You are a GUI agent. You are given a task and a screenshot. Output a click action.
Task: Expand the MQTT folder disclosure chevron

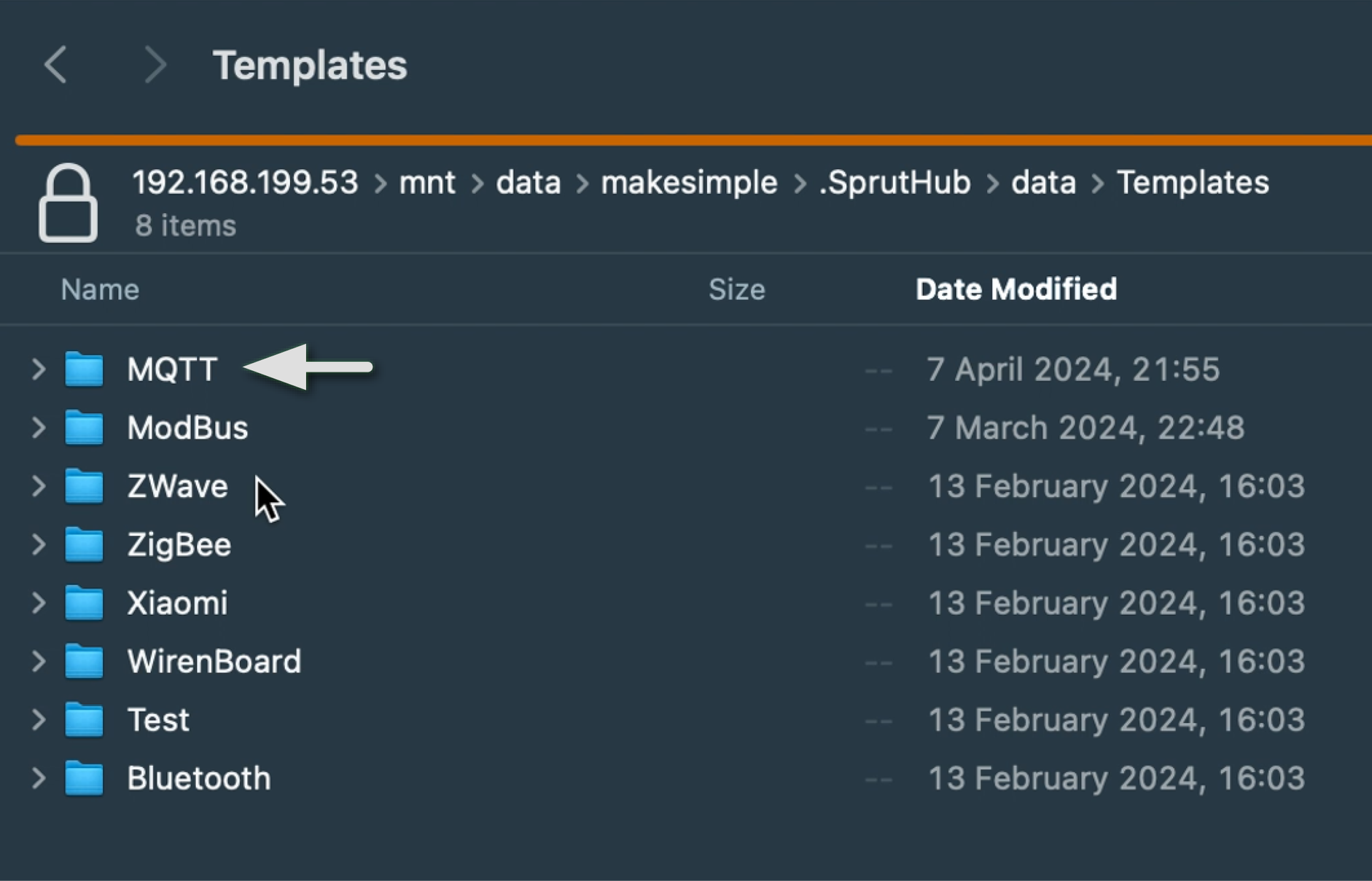[x=39, y=369]
